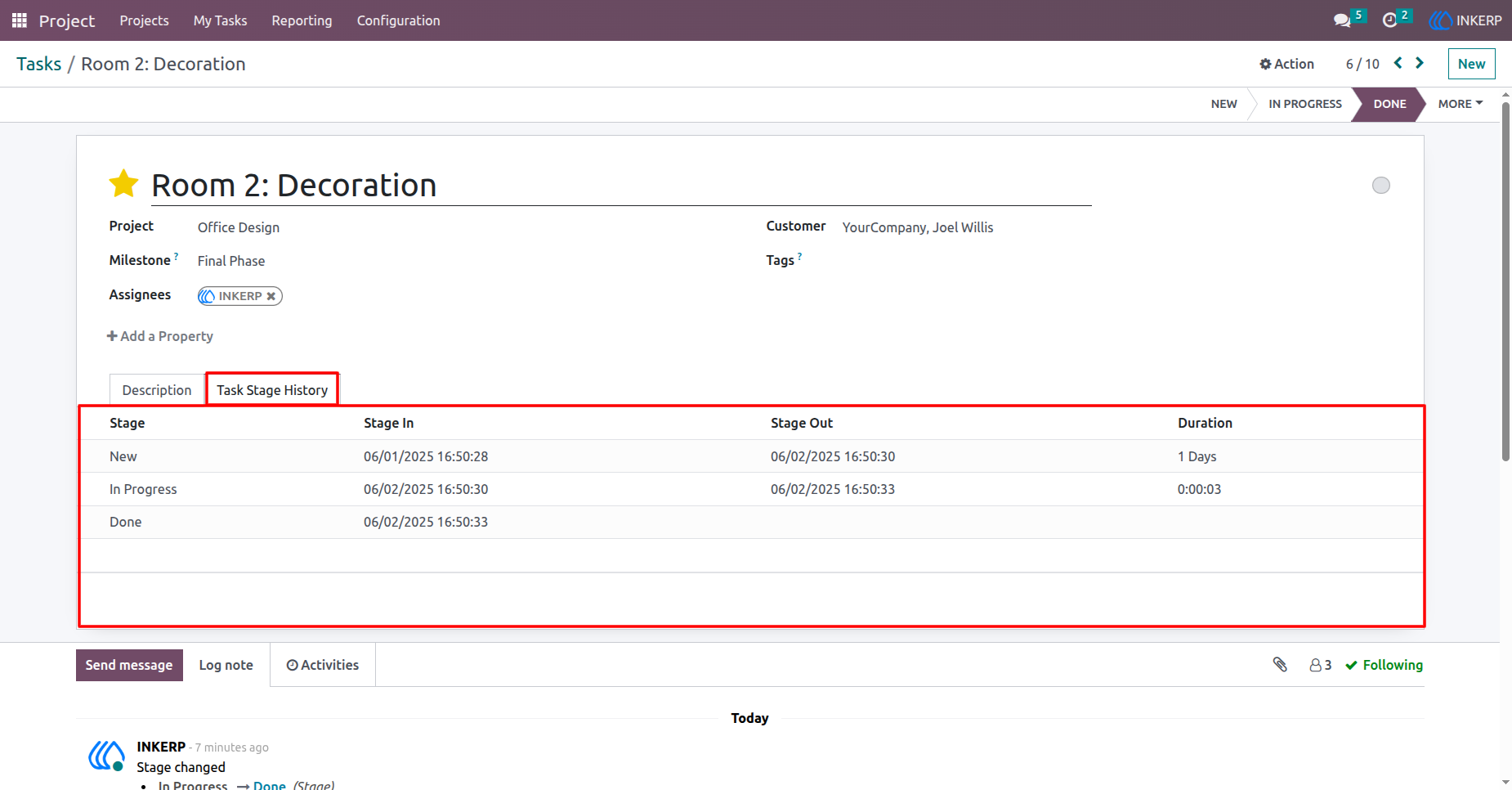The width and height of the screenshot is (1512, 790).
Task: Select the Task Stage History tab
Action: (272, 390)
